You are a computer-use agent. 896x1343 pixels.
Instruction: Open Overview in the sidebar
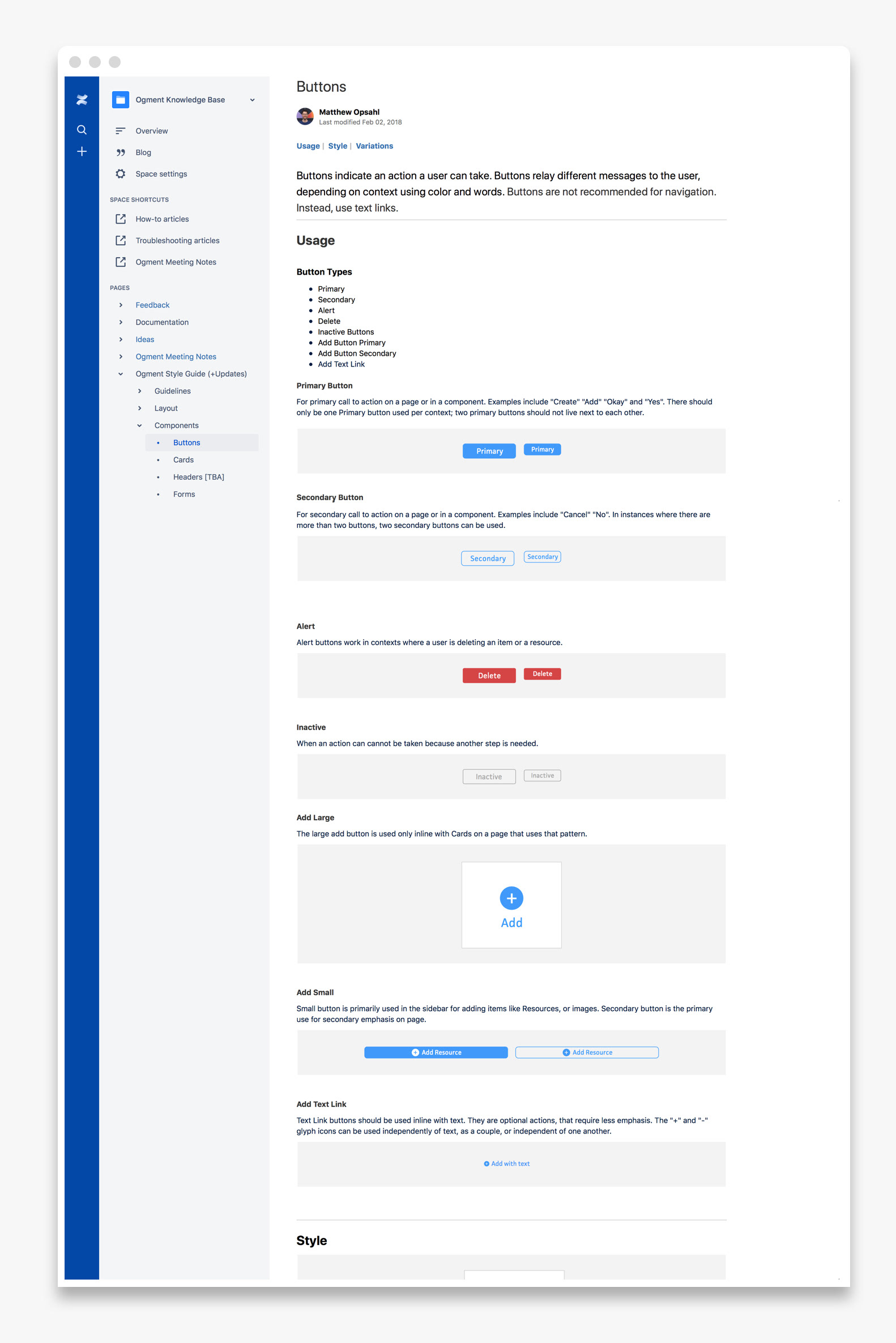click(x=151, y=131)
